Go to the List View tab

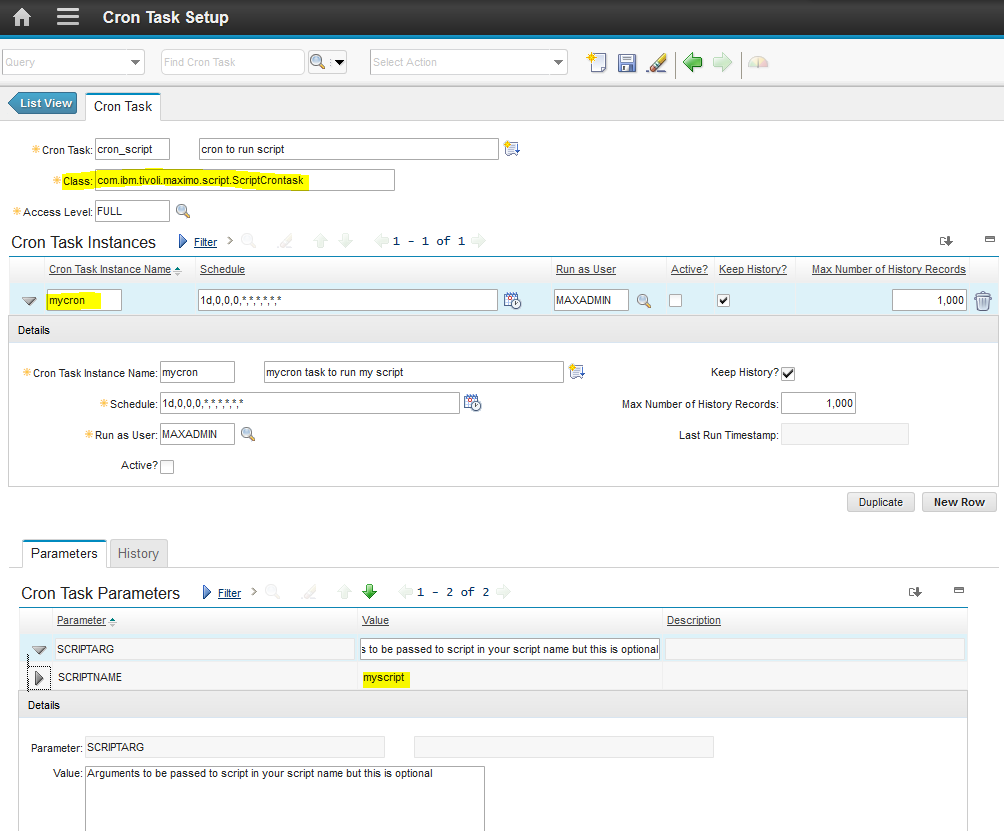click(x=43, y=102)
